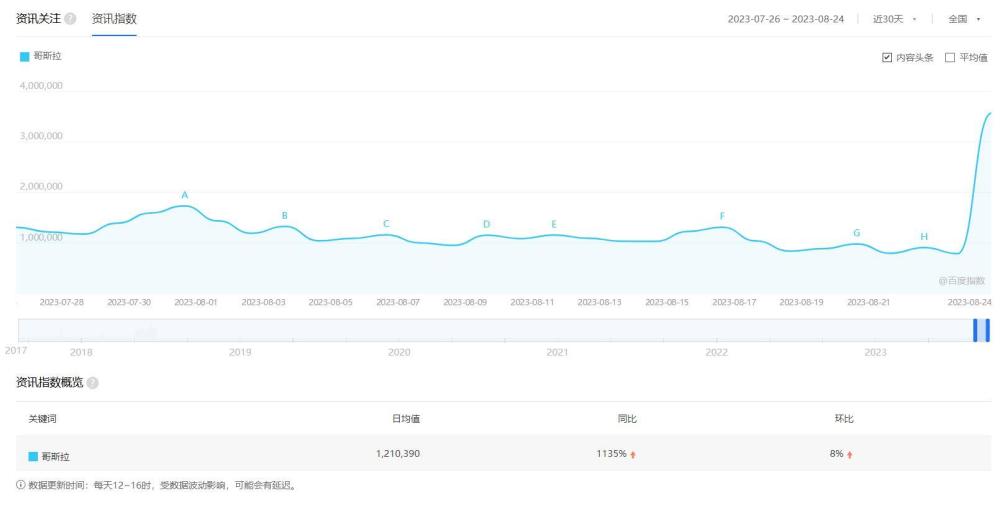Screen dimensions: 1000x506
Task: Click the daily average value 1,210,390
Action: point(398,454)
